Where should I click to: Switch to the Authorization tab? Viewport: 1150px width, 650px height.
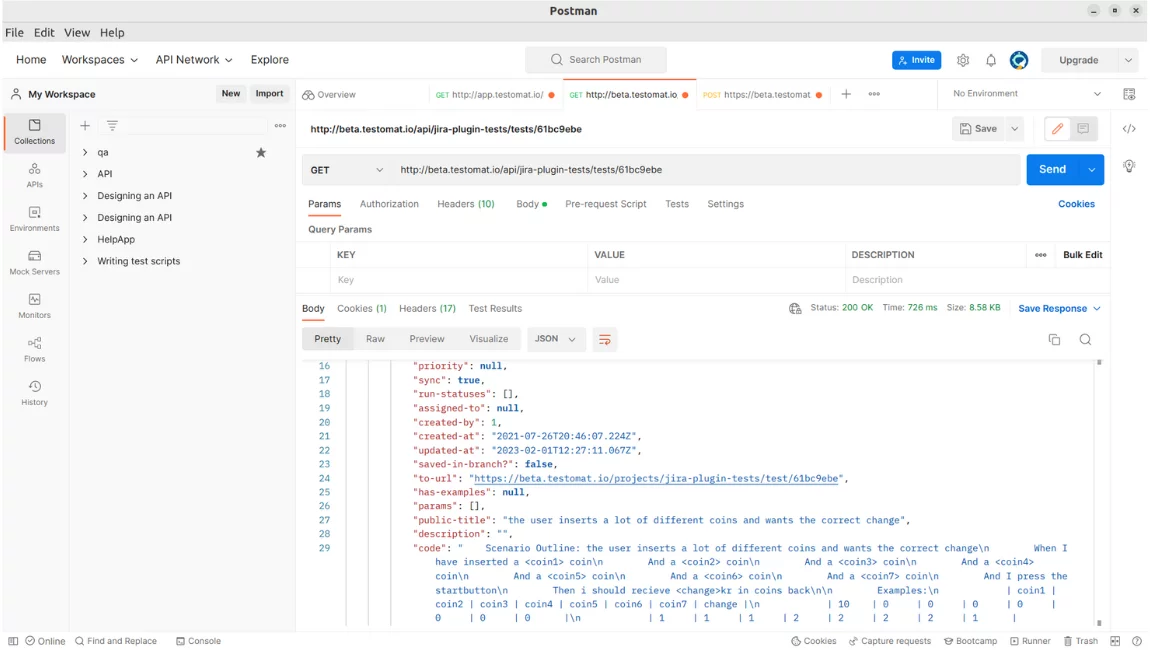tap(389, 204)
